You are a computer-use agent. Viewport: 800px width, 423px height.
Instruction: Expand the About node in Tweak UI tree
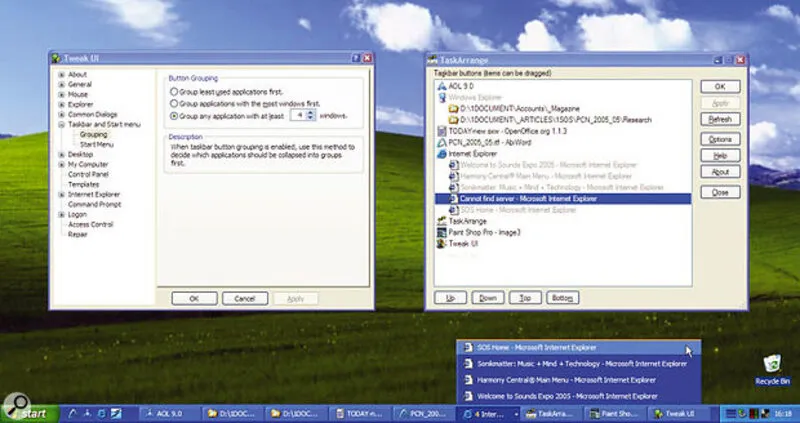pyautogui.click(x=62, y=74)
